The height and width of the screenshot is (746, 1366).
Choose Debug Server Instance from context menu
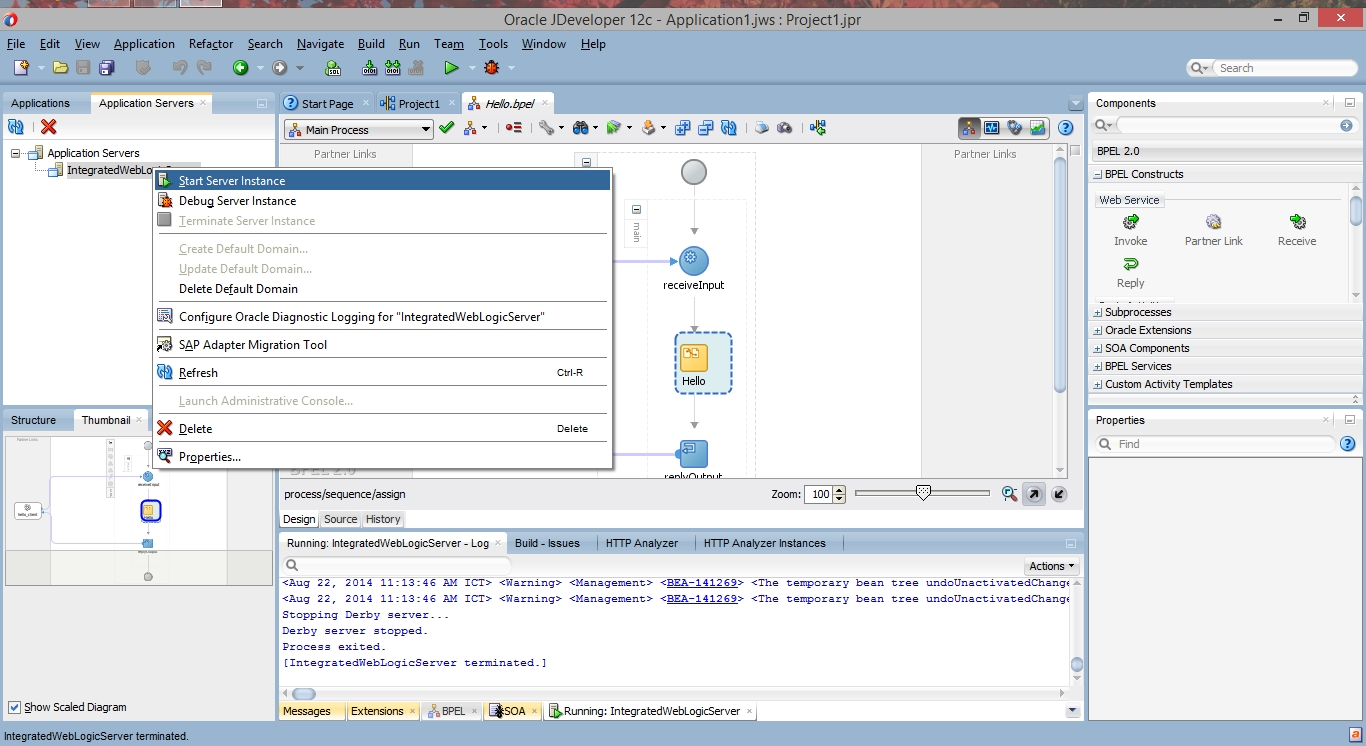pos(382,201)
